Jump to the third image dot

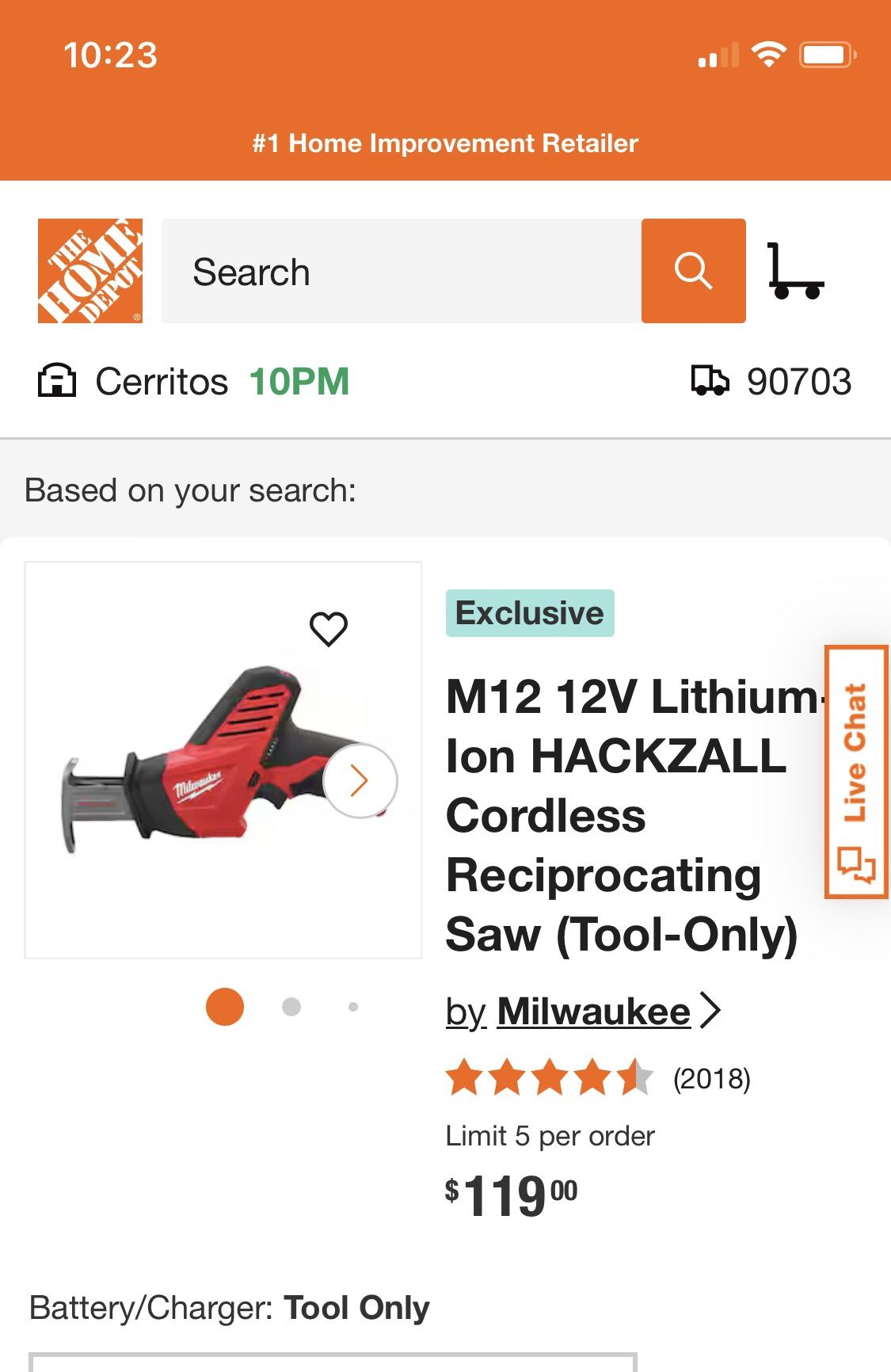353,1007
